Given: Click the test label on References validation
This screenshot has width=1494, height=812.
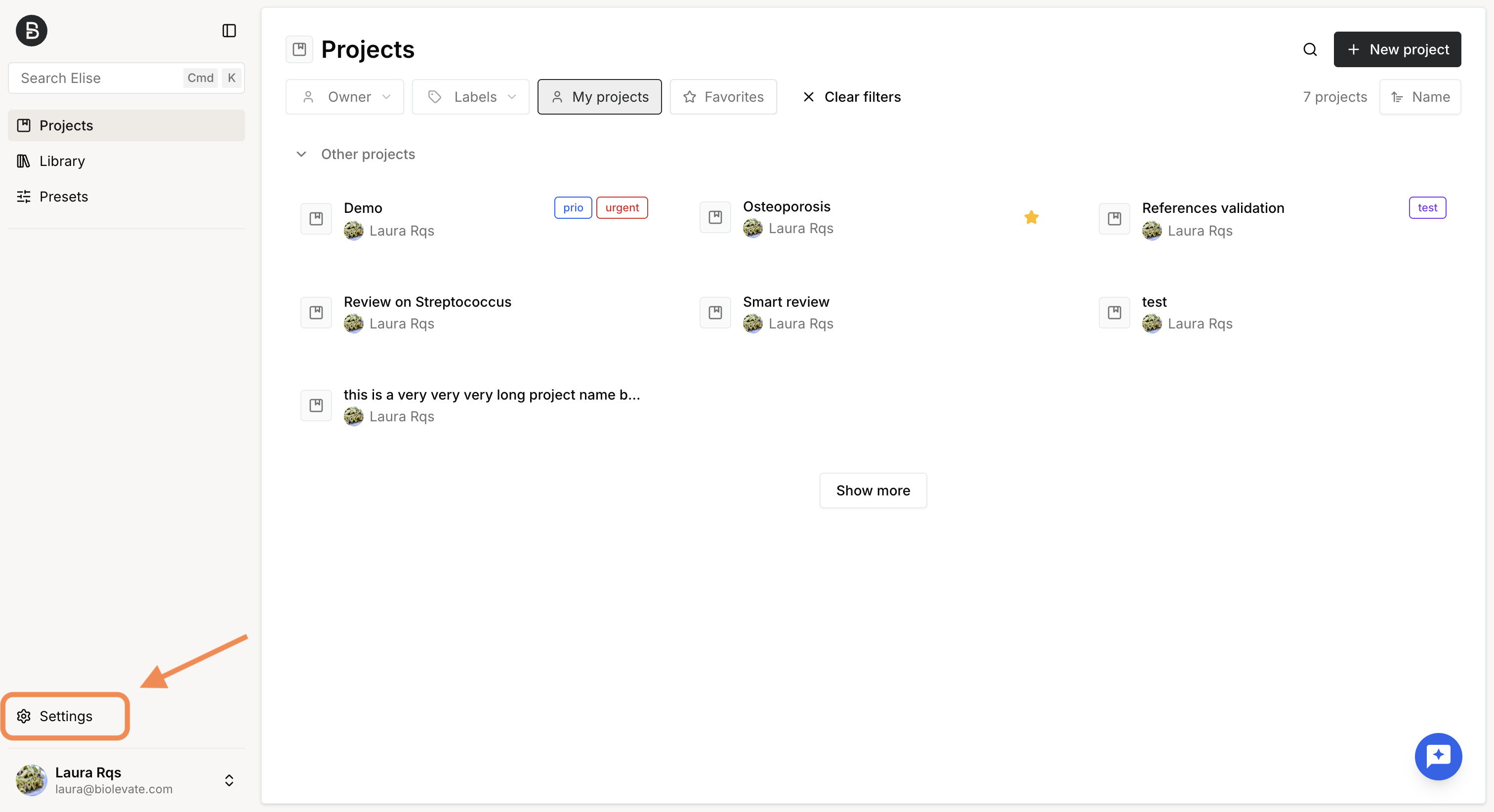Looking at the screenshot, I should click(x=1427, y=207).
